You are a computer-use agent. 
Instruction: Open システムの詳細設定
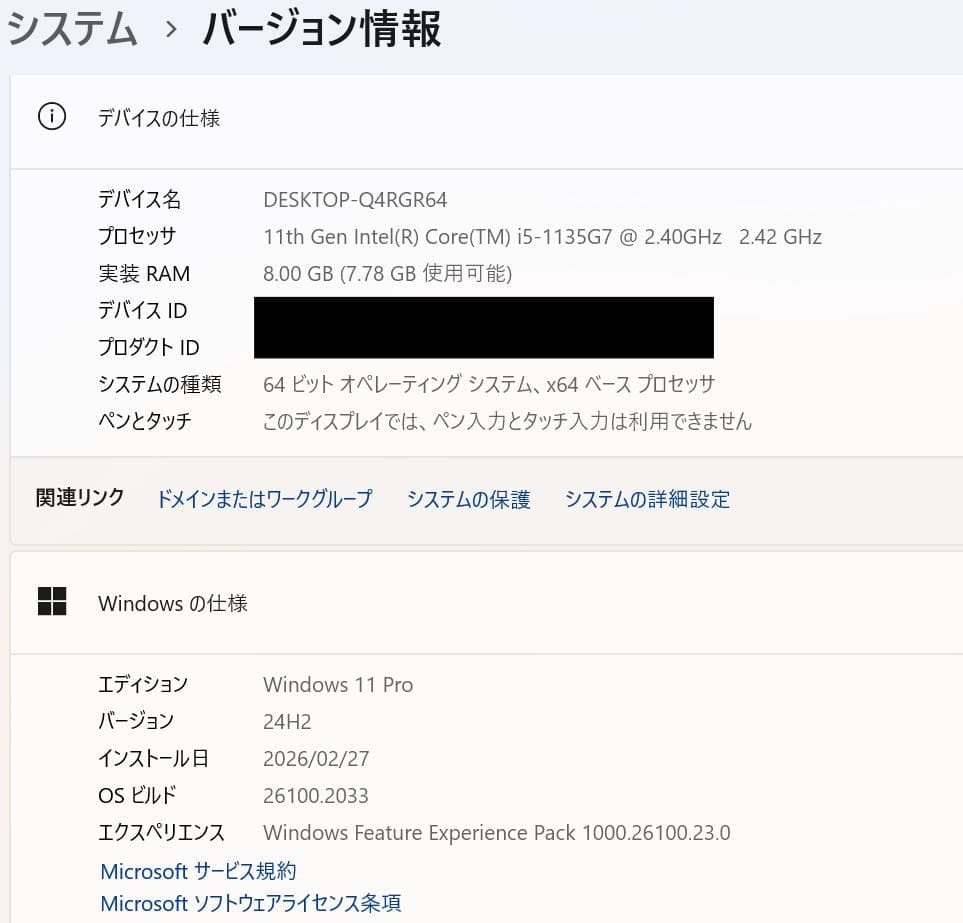click(x=647, y=499)
